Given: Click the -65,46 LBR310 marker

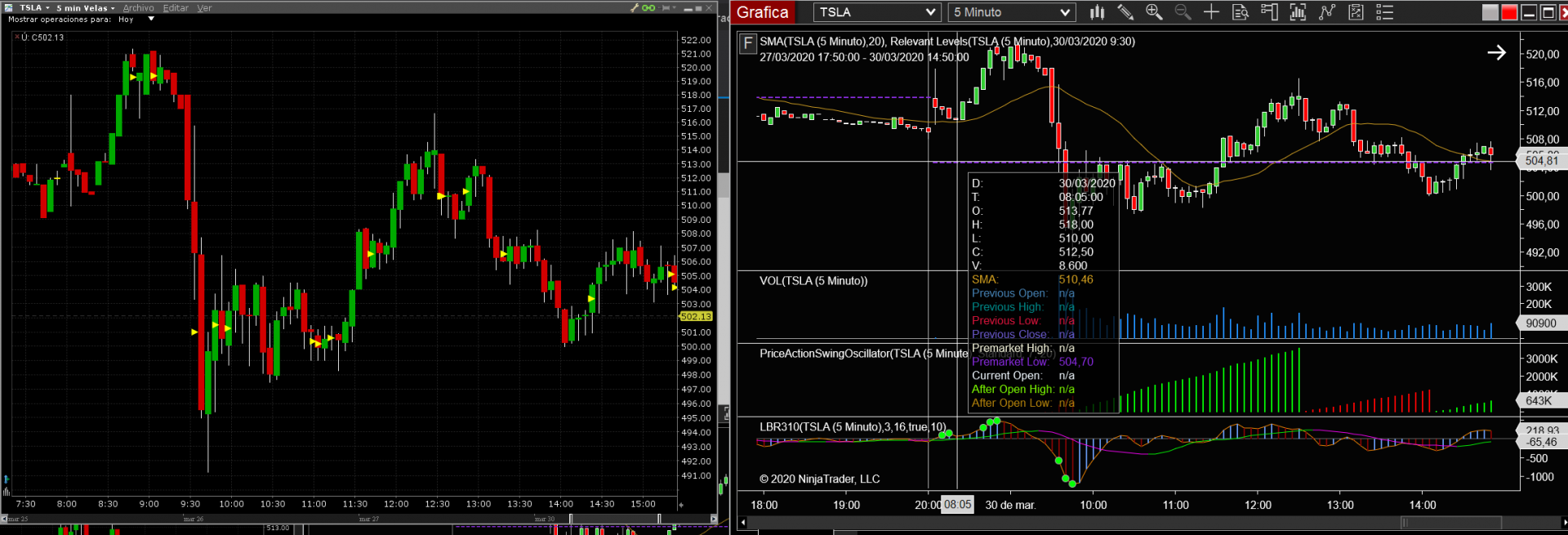Looking at the screenshot, I should click(x=1541, y=442).
